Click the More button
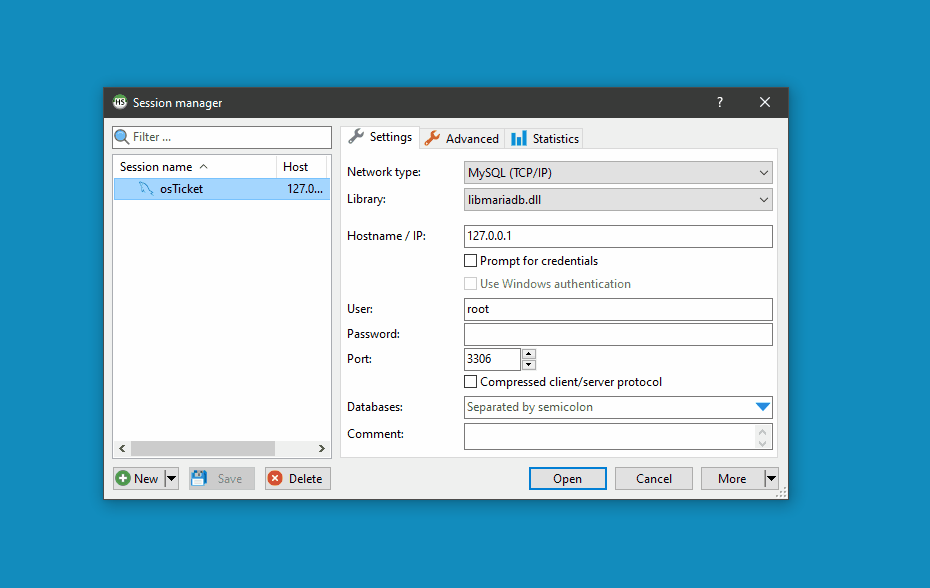The height and width of the screenshot is (588, 930). [732, 478]
